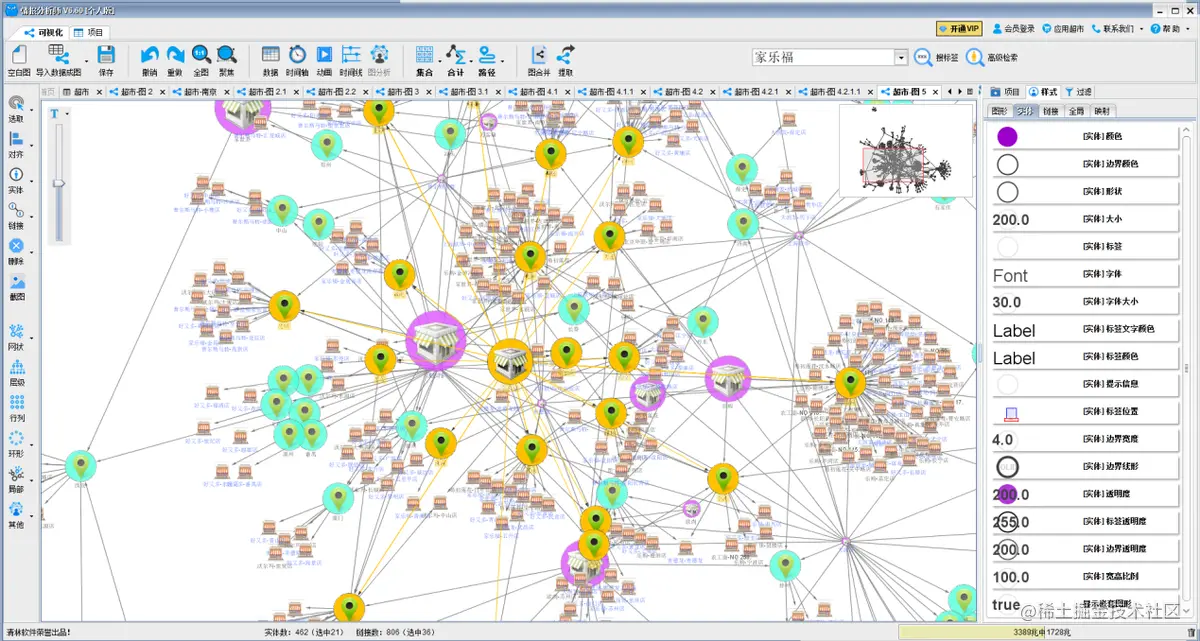
Task: Open the 时间线 timeline tool
Action: coord(351,60)
